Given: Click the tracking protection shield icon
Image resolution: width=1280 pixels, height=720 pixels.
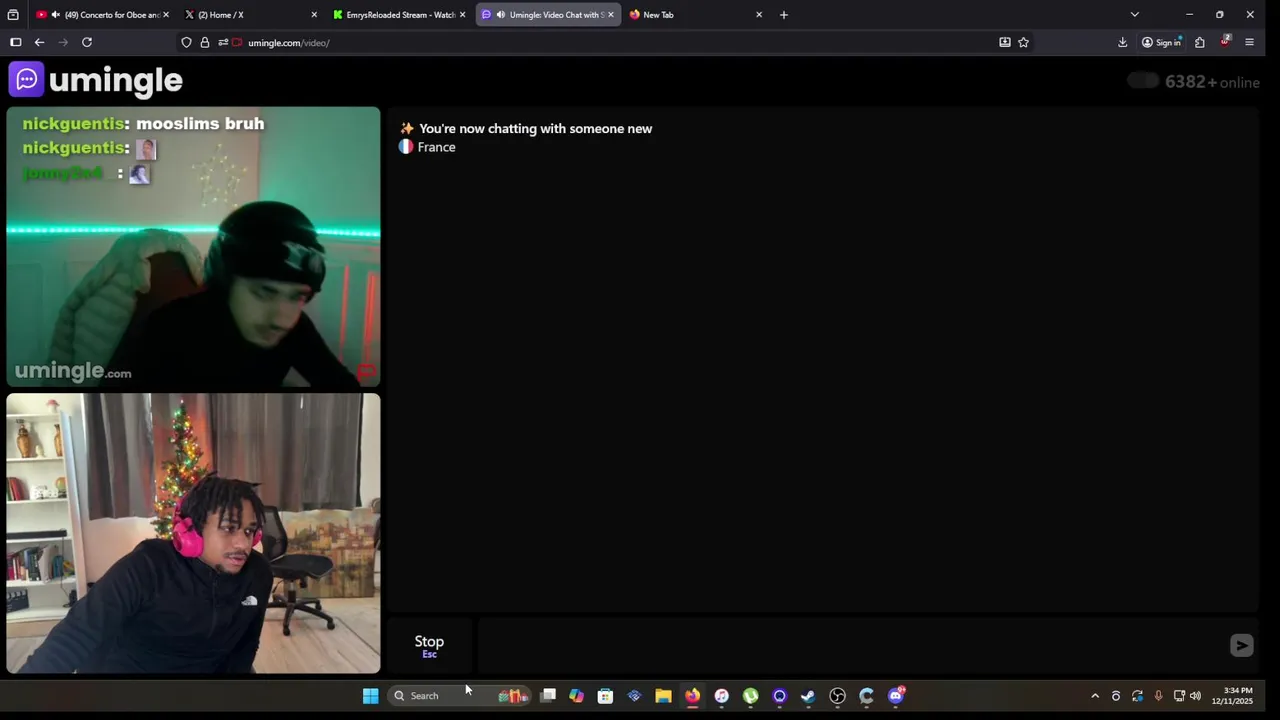Looking at the screenshot, I should [x=186, y=42].
